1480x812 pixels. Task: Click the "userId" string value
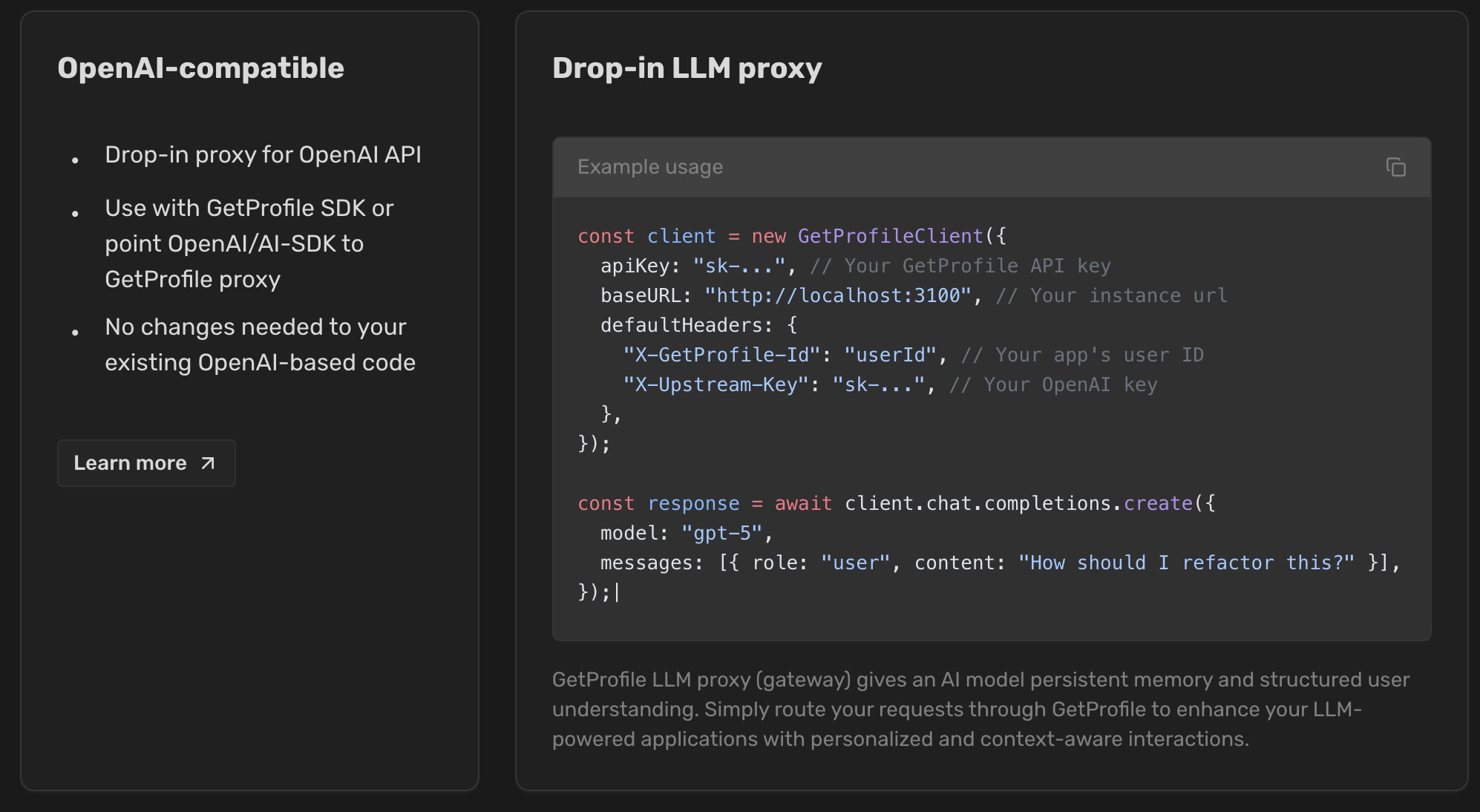tap(890, 355)
